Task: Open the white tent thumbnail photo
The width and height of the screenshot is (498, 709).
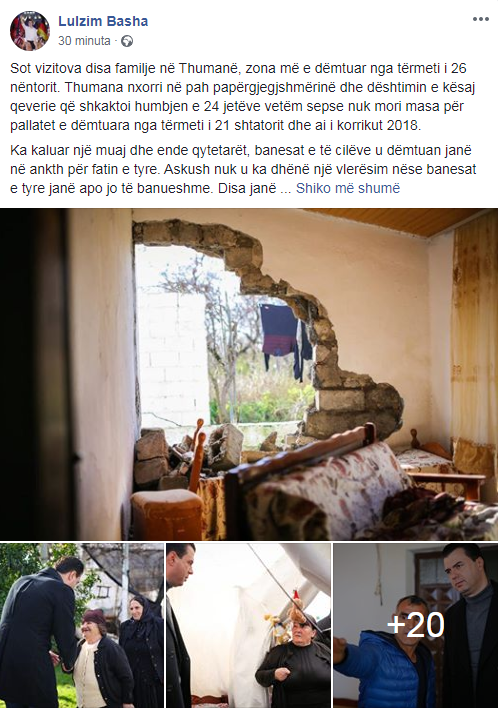Action: click(x=248, y=626)
